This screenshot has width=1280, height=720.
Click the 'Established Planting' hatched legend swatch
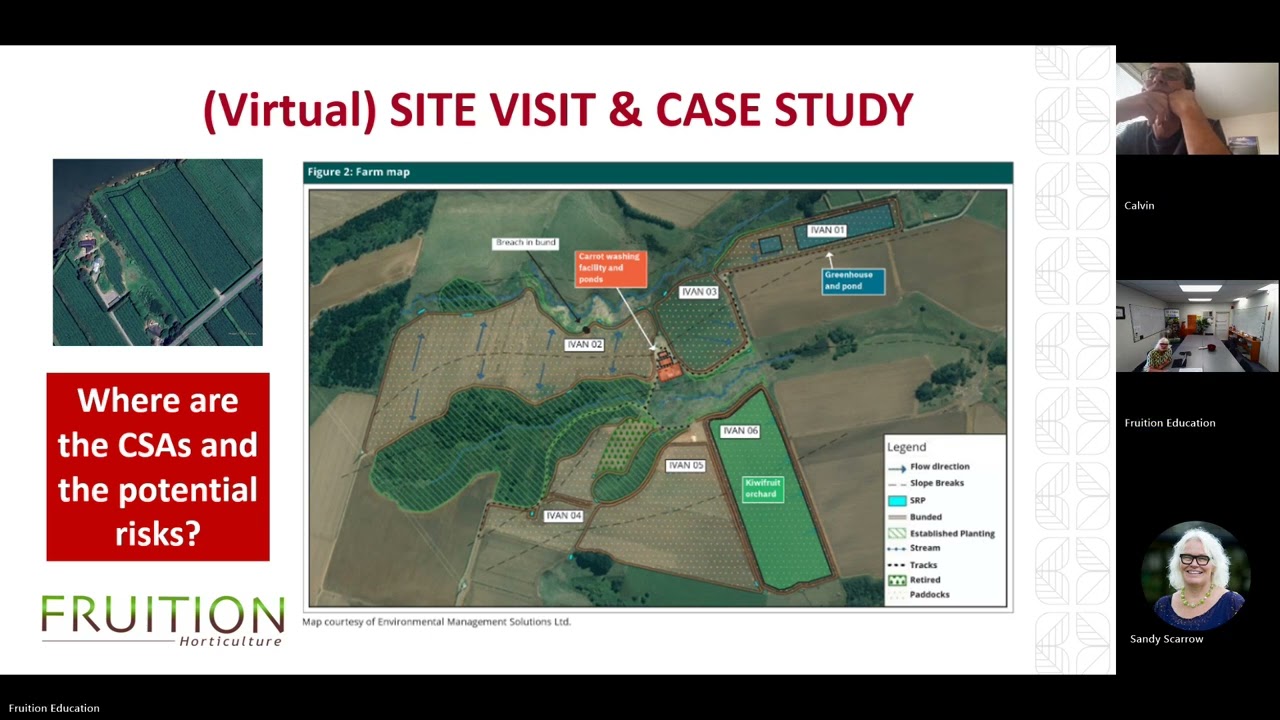tap(897, 533)
